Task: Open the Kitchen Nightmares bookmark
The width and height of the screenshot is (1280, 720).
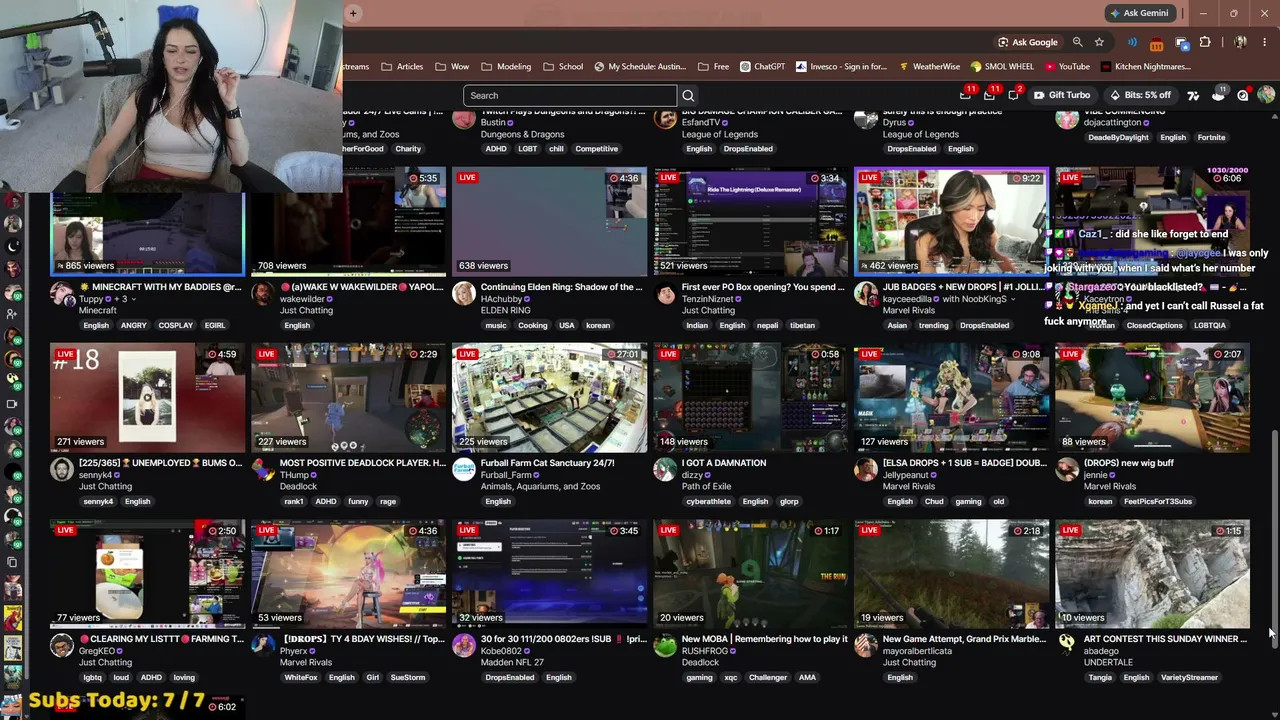Action: (x=1145, y=67)
